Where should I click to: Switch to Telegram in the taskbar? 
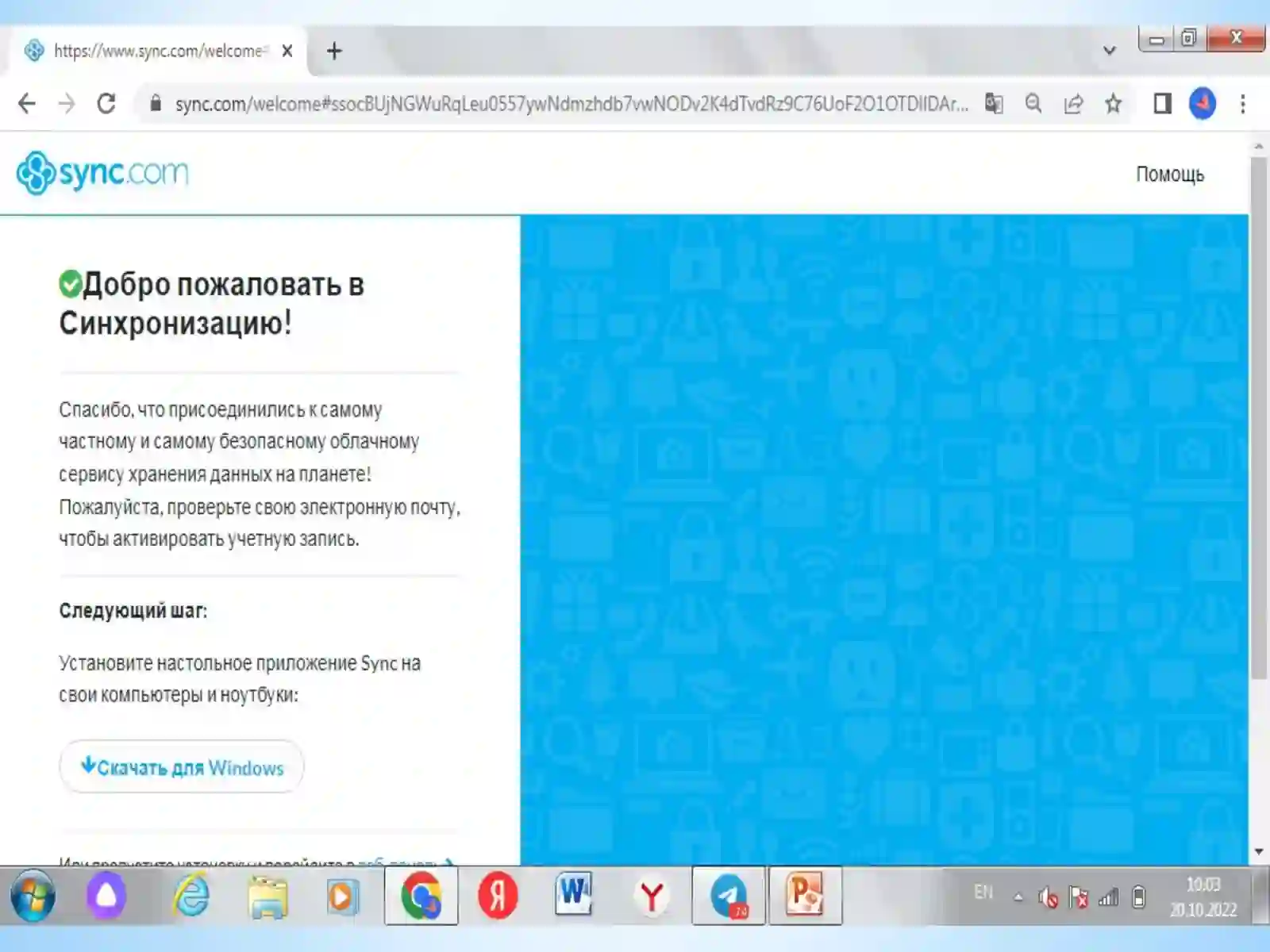[x=729, y=896]
